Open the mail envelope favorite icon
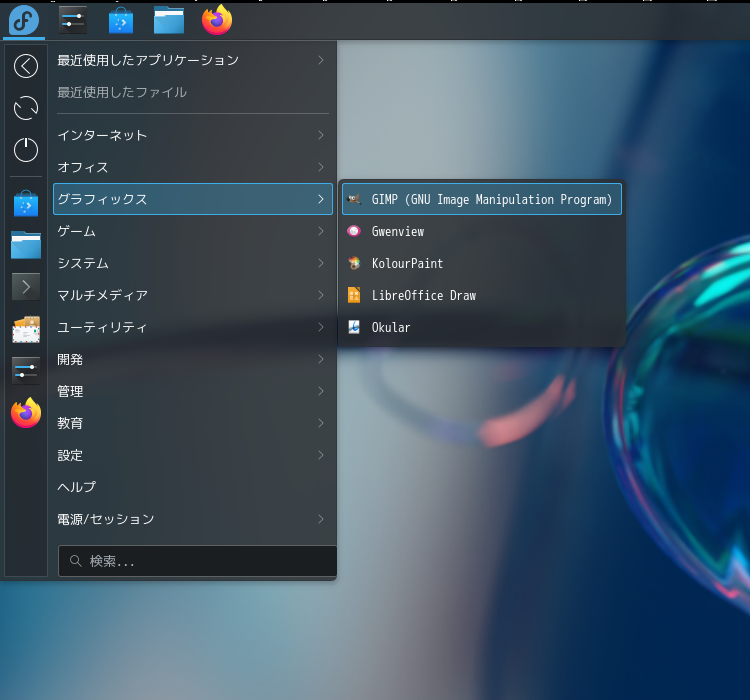The width and height of the screenshot is (750, 700). tap(26, 329)
